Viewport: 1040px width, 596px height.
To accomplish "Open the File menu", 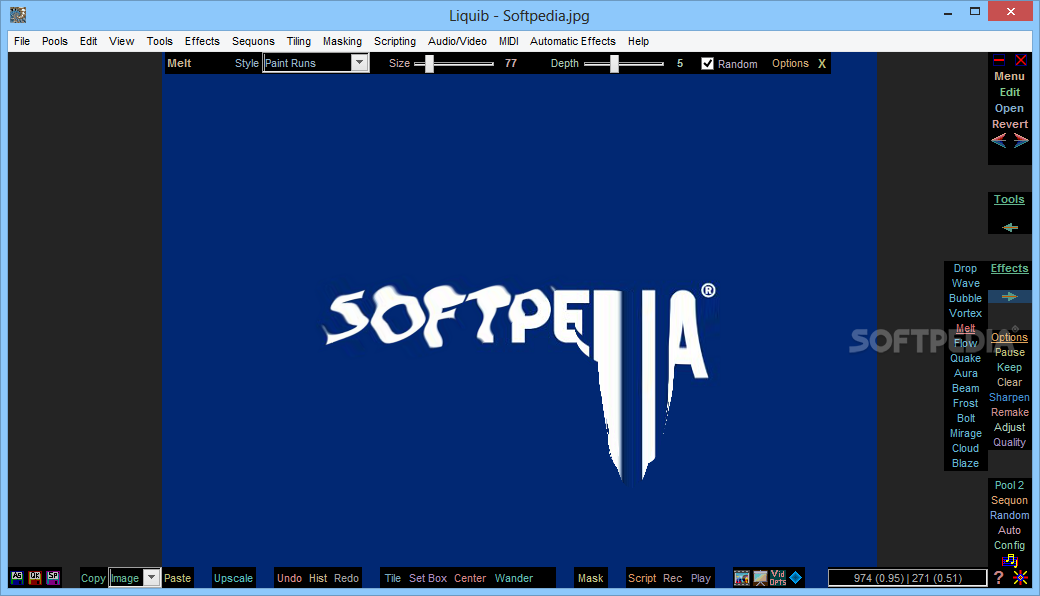I will [22, 41].
